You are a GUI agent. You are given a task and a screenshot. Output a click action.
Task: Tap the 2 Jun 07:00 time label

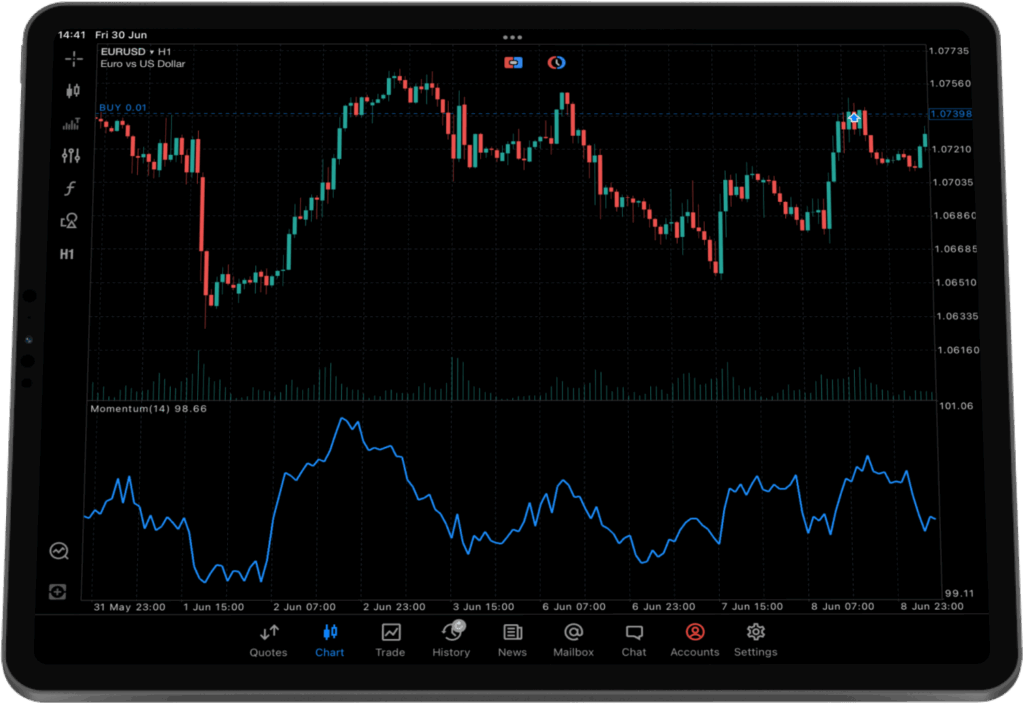(x=304, y=607)
